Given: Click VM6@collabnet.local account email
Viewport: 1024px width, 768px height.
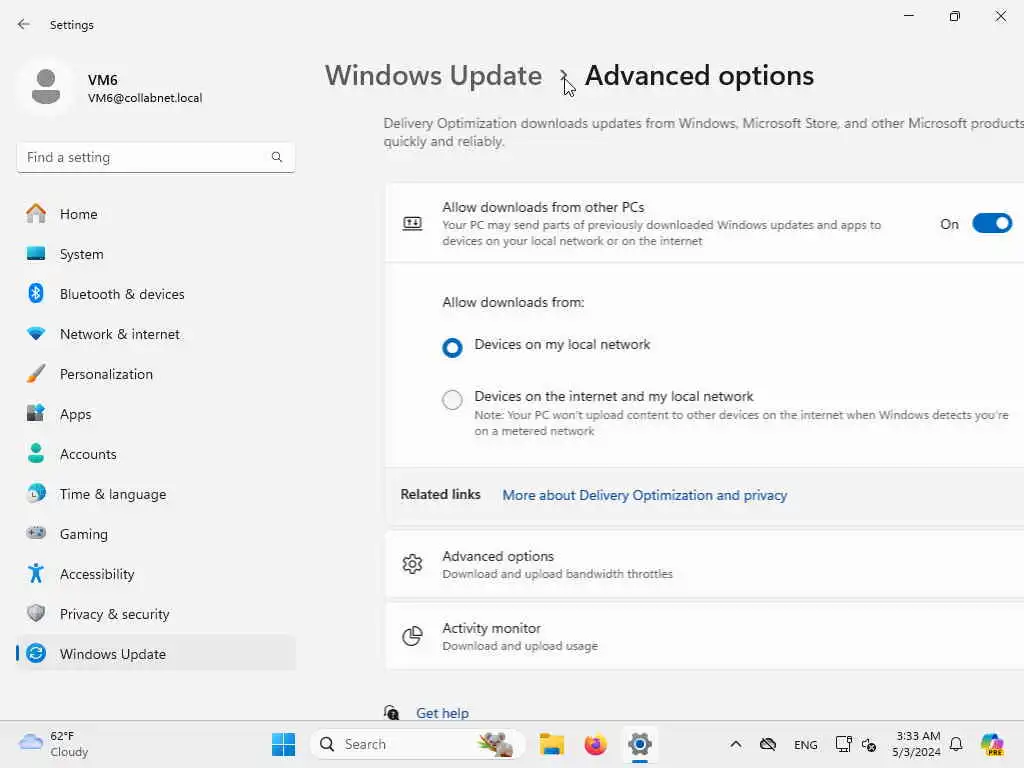Looking at the screenshot, I should 145,98.
